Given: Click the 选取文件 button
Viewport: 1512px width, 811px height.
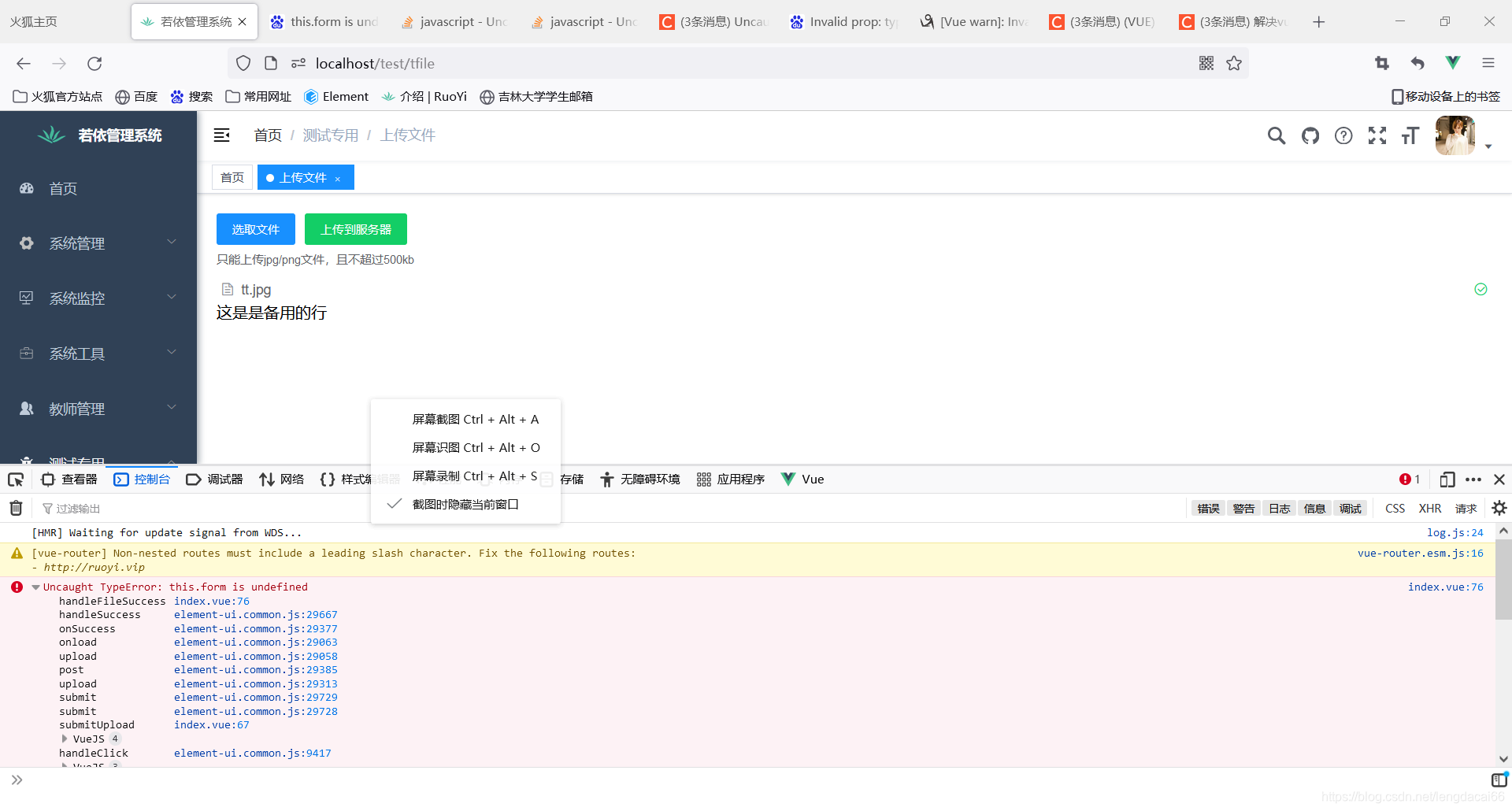Looking at the screenshot, I should [x=256, y=229].
